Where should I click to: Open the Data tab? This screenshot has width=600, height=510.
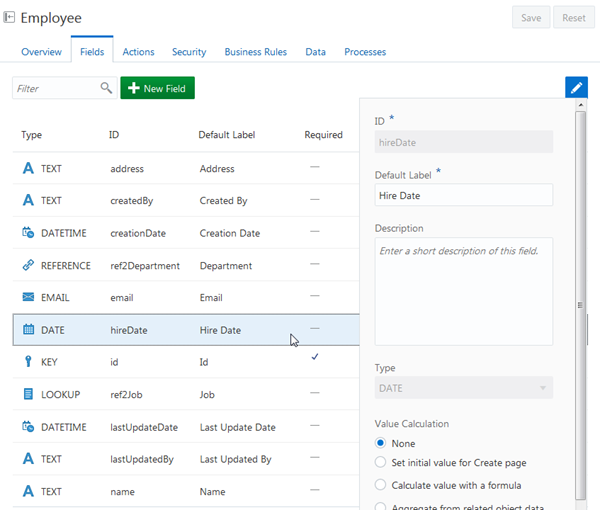315,52
